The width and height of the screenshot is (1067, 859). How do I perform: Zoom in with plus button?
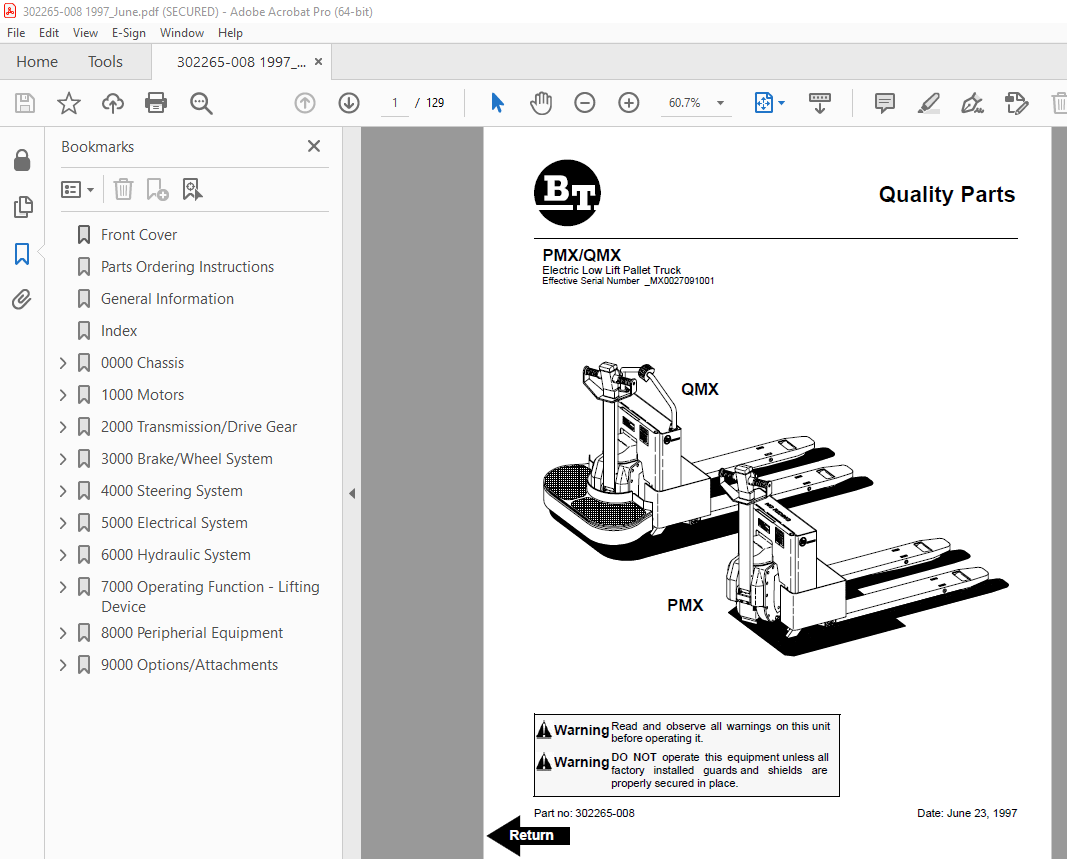pyautogui.click(x=629, y=103)
